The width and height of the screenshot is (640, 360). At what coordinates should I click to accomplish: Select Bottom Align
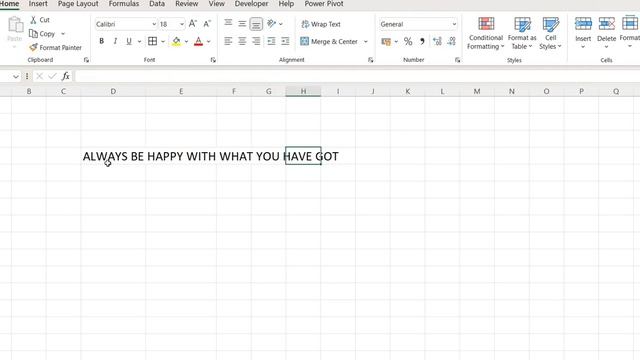256,24
